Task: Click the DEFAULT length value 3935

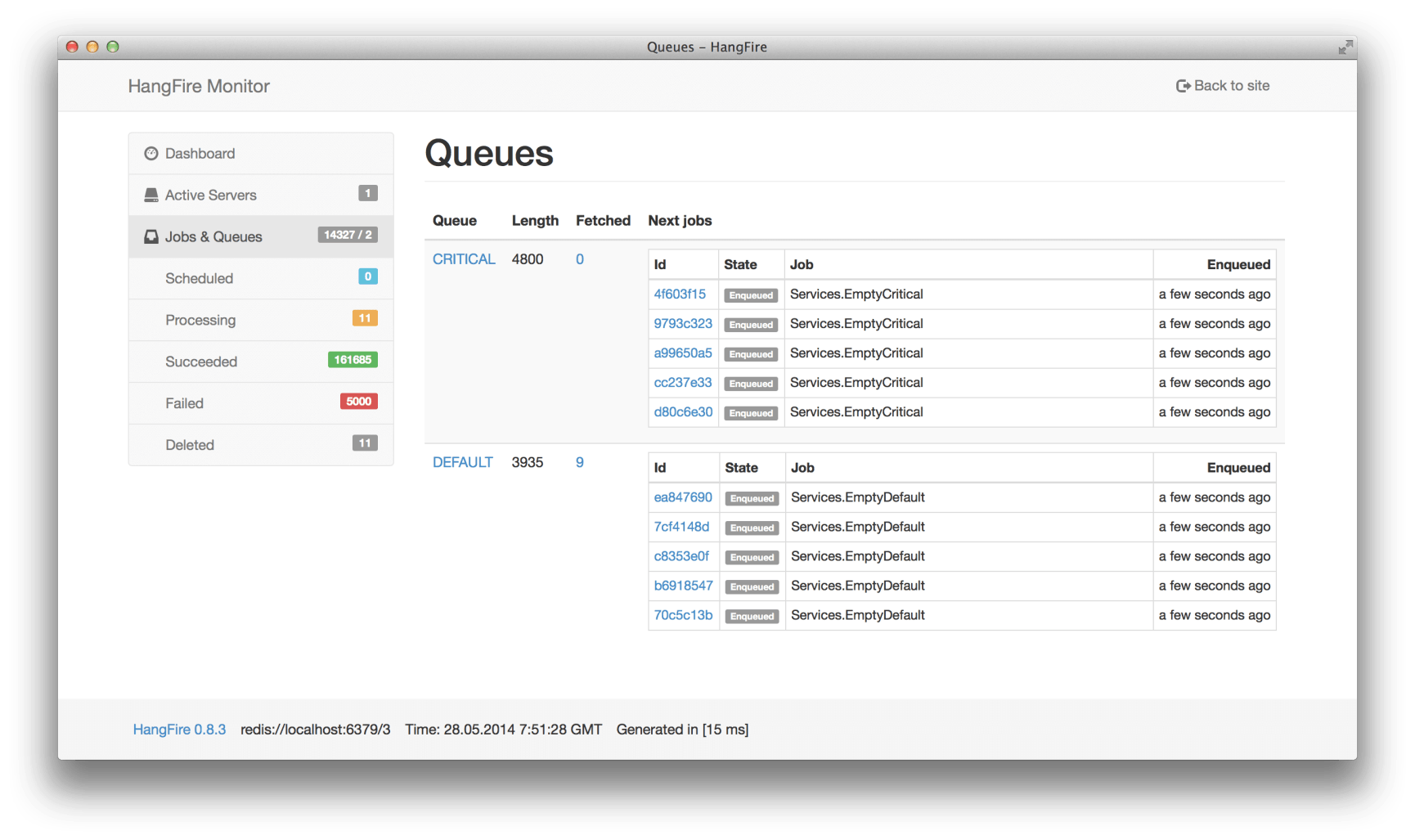Action: 528,463
